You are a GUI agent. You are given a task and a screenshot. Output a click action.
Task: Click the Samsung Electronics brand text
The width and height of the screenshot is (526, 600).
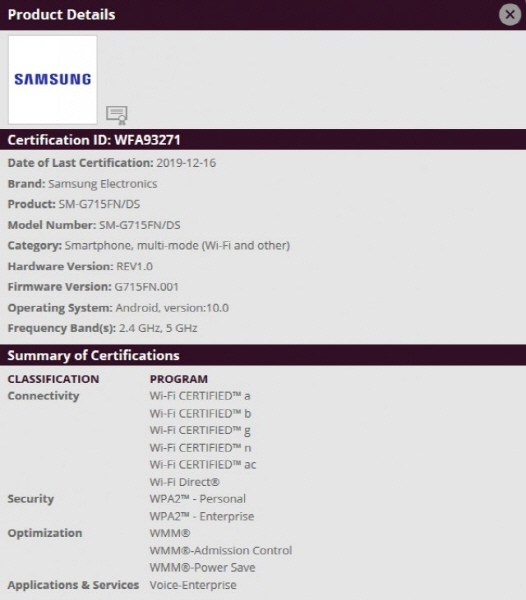[x=103, y=184]
